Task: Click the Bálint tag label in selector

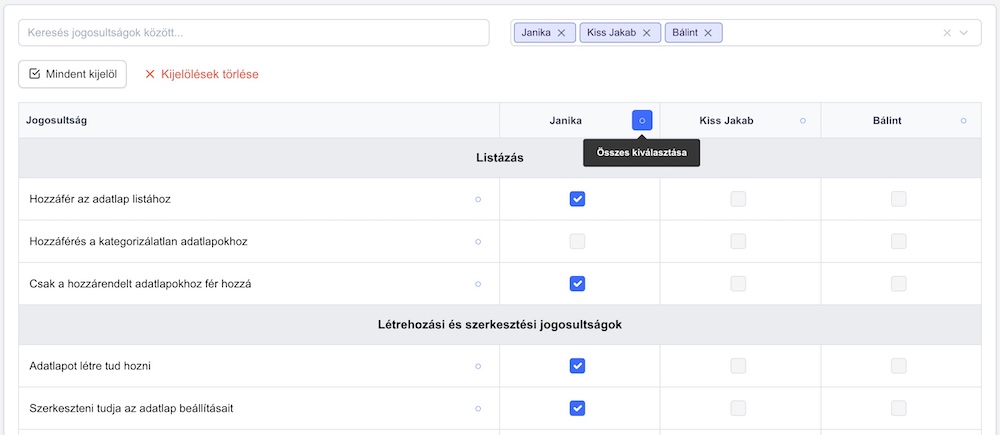Action: click(685, 33)
